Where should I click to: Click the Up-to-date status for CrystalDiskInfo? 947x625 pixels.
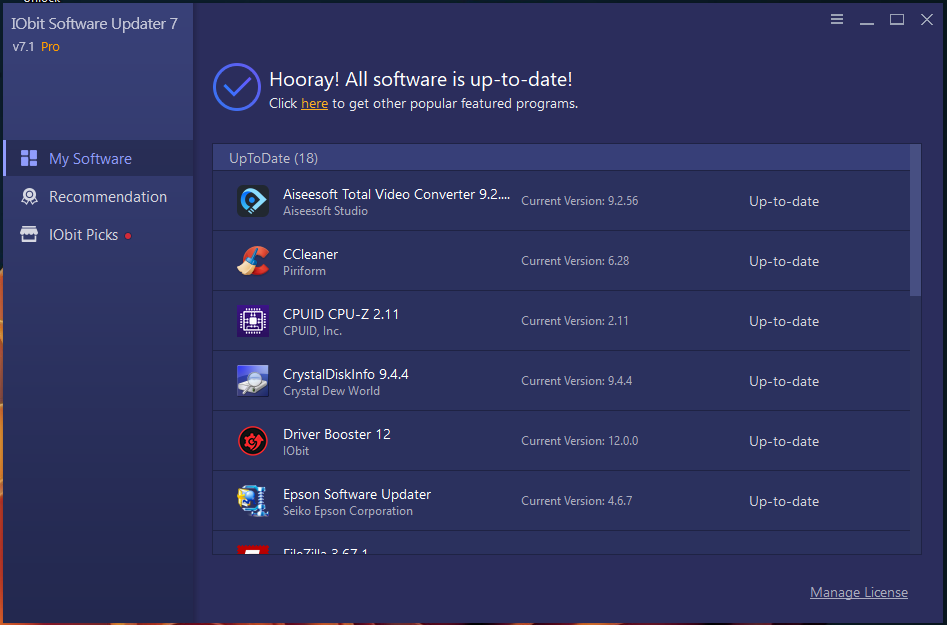tap(784, 381)
